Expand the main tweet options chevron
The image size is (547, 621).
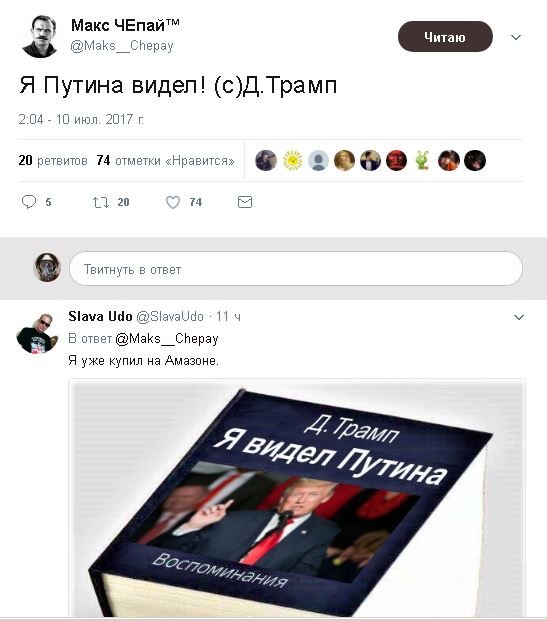coord(516,37)
